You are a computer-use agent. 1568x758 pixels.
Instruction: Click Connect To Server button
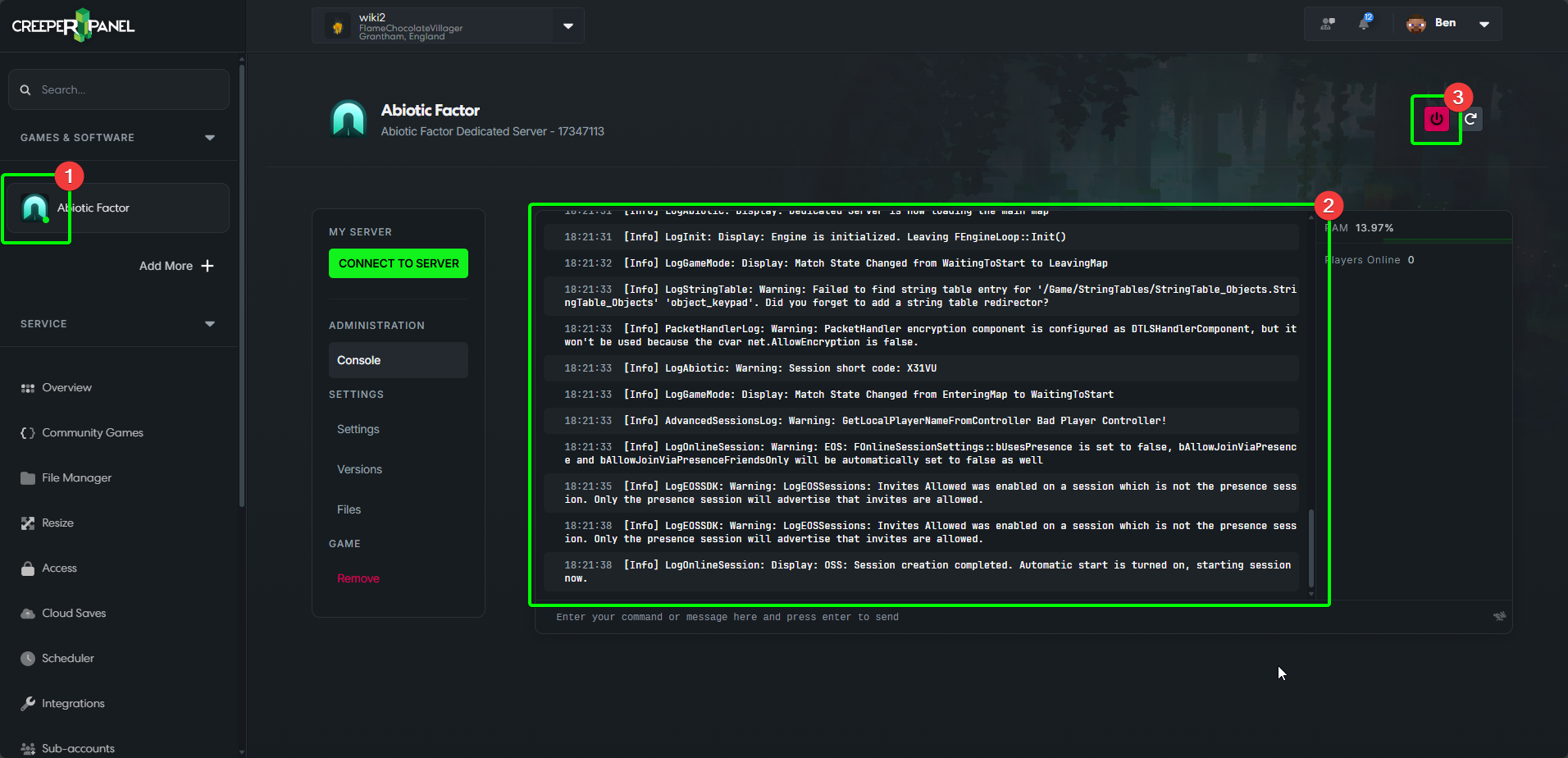point(399,263)
